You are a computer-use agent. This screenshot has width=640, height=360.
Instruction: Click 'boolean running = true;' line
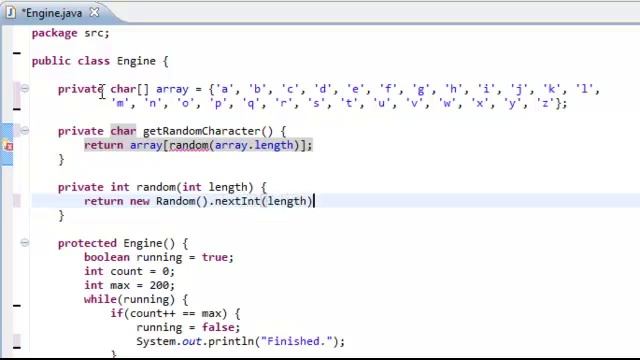pos(159,257)
